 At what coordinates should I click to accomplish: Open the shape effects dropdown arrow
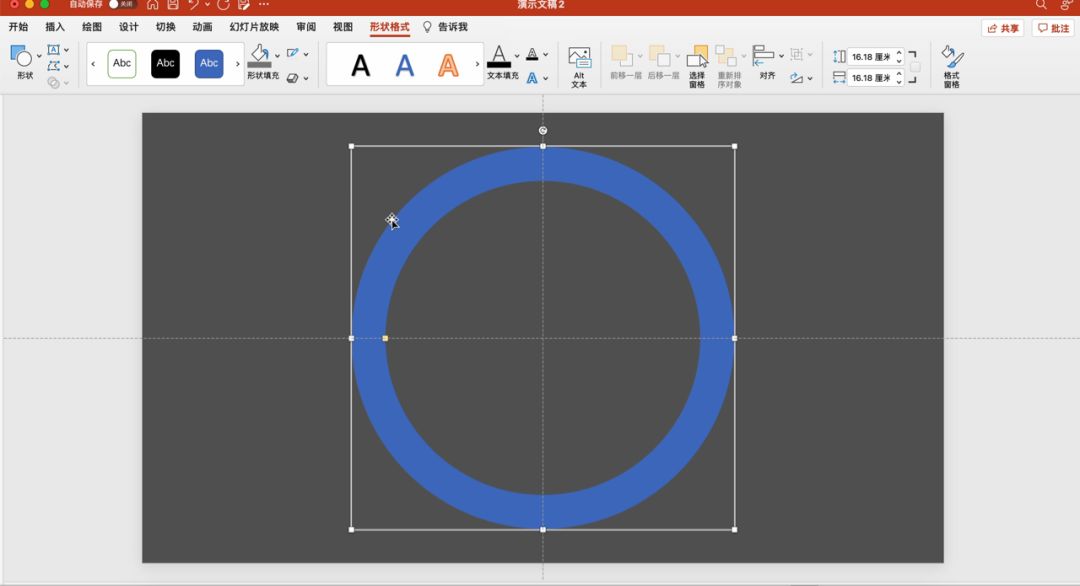306,79
